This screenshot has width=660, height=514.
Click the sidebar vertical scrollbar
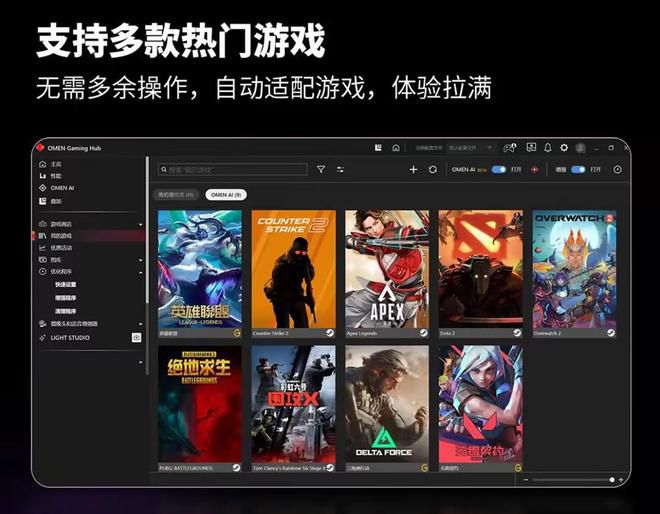click(x=147, y=229)
